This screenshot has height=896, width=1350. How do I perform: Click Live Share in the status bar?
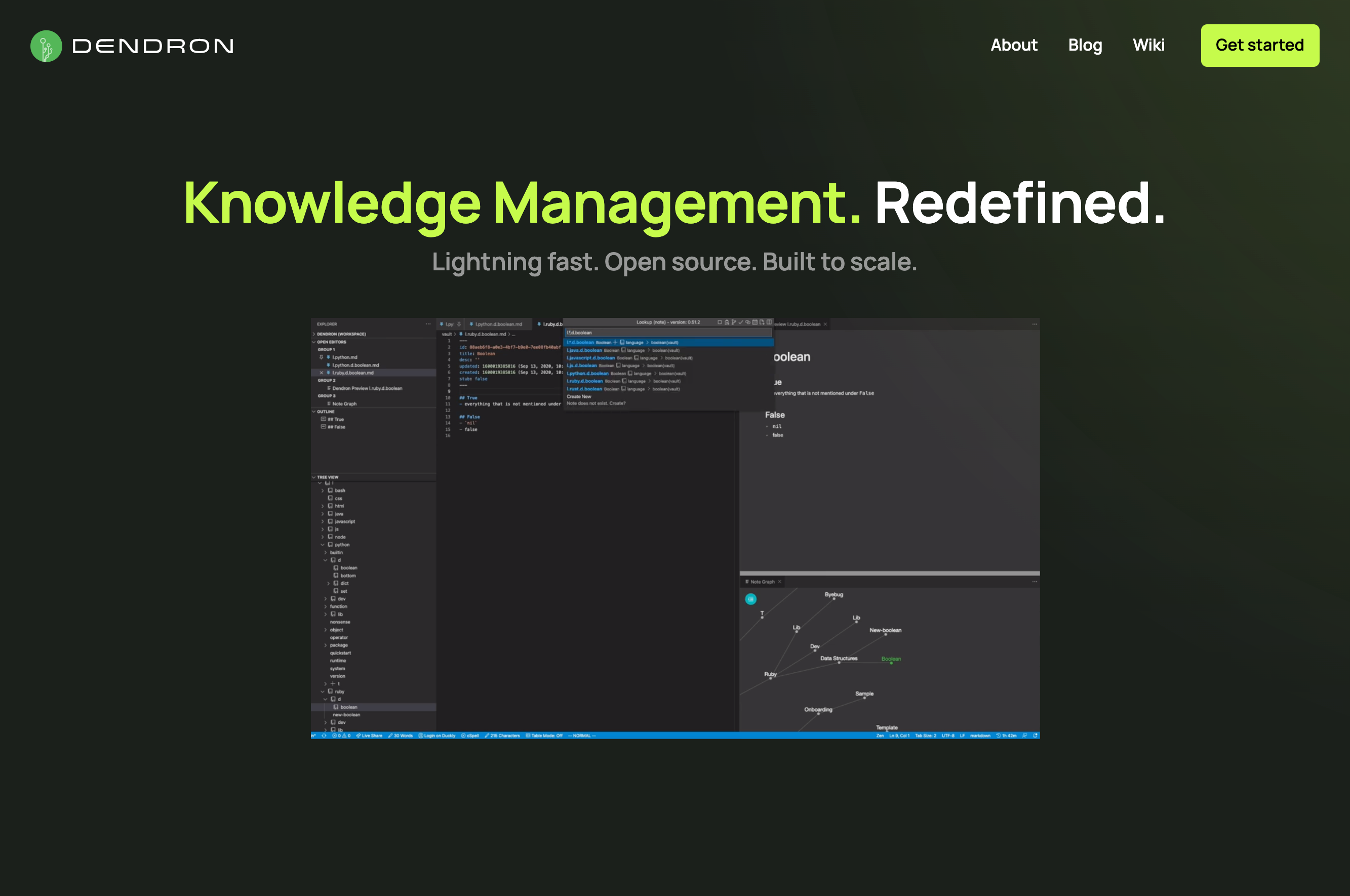tap(369, 736)
